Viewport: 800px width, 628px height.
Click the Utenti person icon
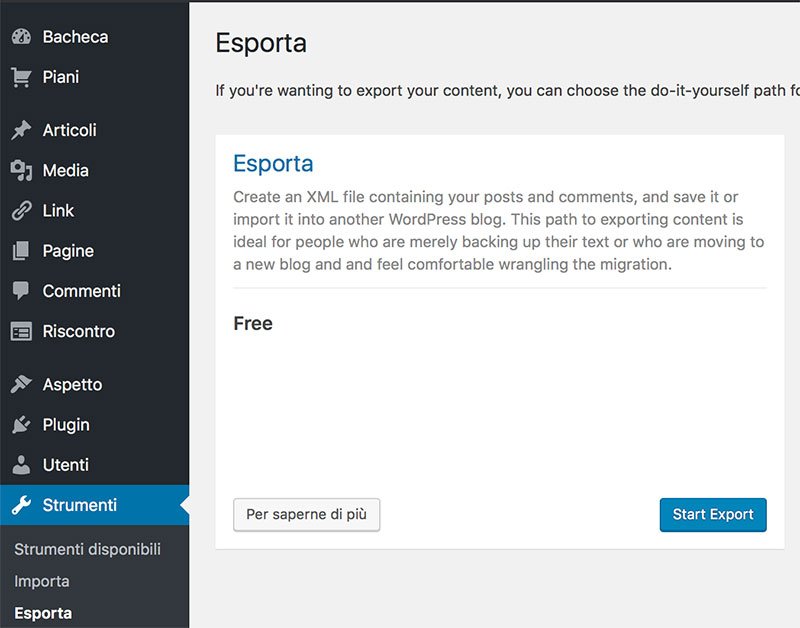coord(21,465)
